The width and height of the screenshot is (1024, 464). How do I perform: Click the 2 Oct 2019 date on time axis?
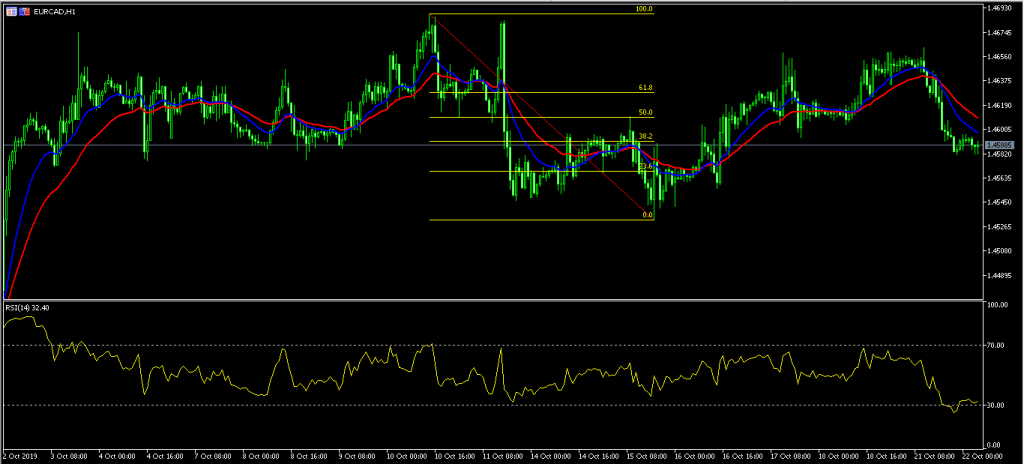20,456
